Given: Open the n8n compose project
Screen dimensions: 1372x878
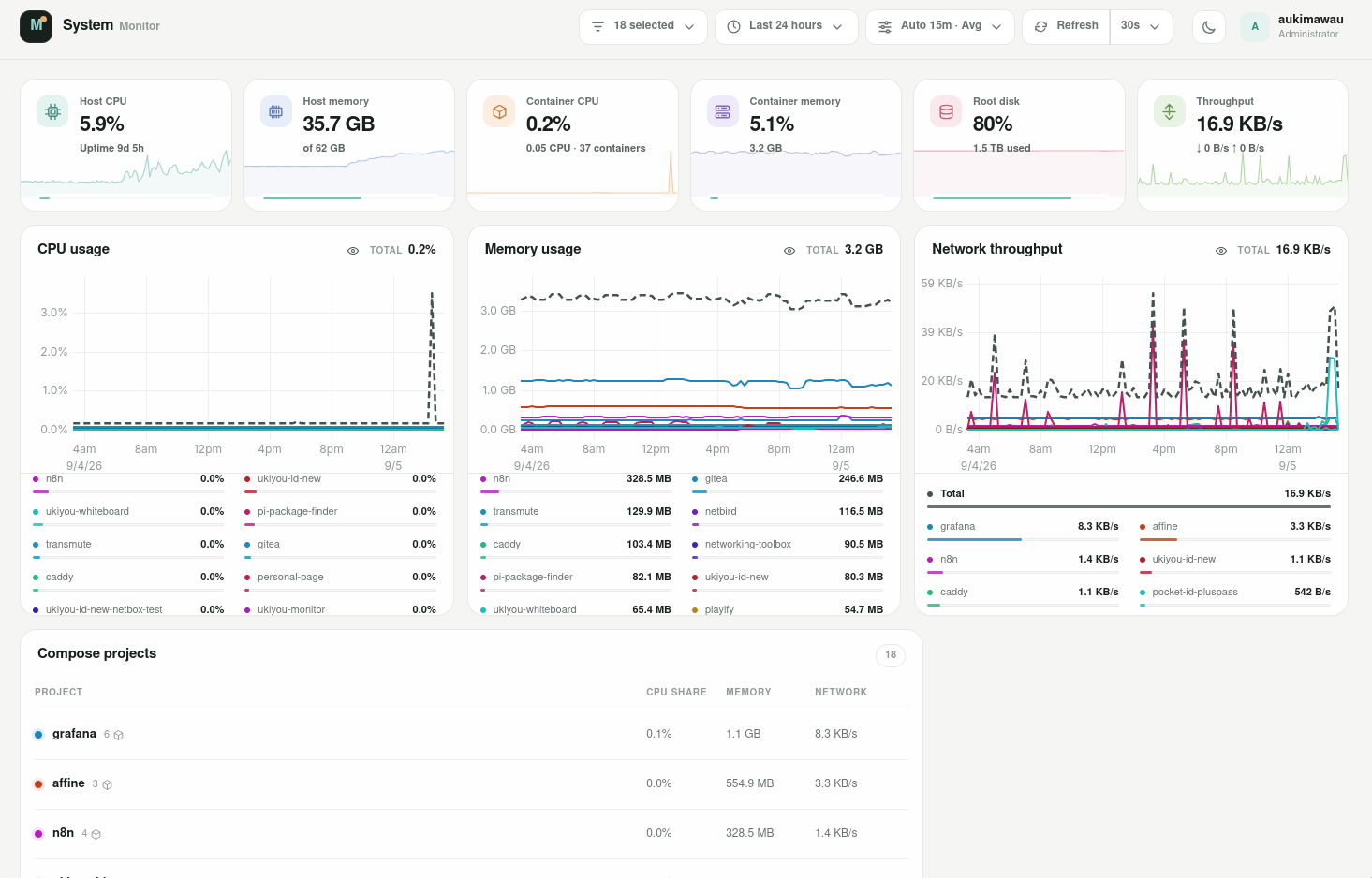Looking at the screenshot, I should pyautogui.click(x=471, y=833).
